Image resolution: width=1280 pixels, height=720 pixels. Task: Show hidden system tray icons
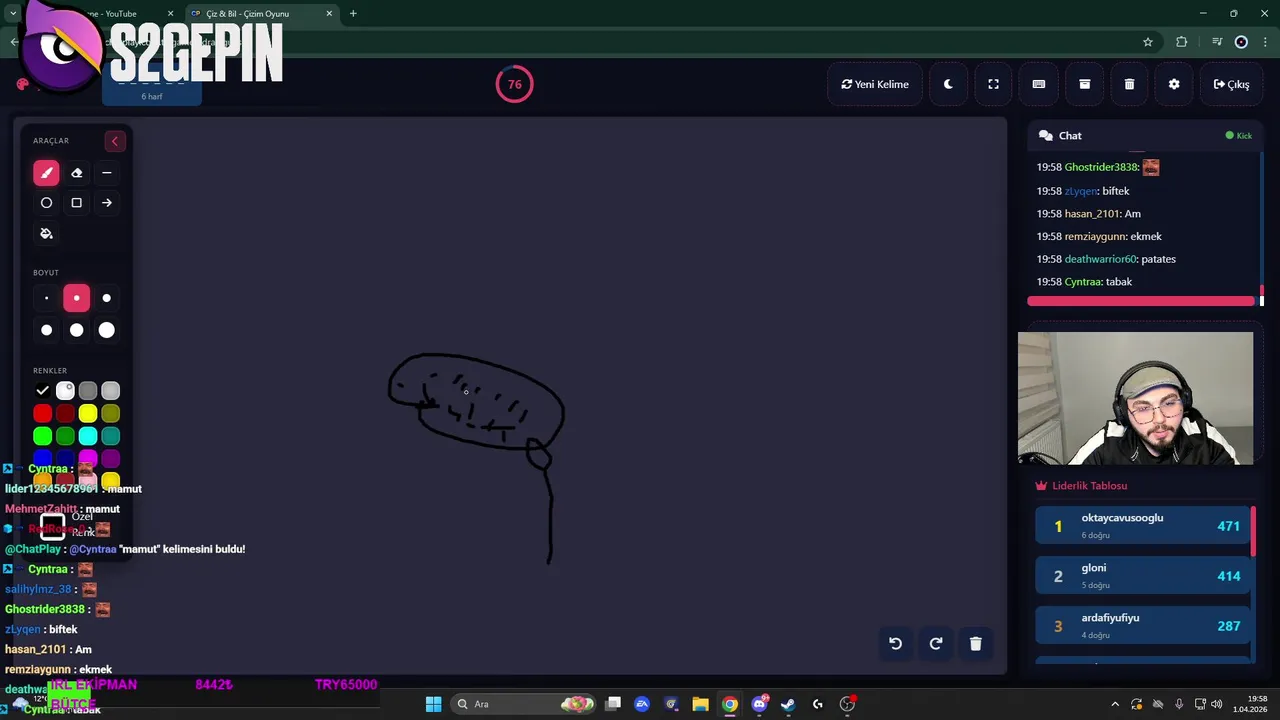[x=1115, y=704]
